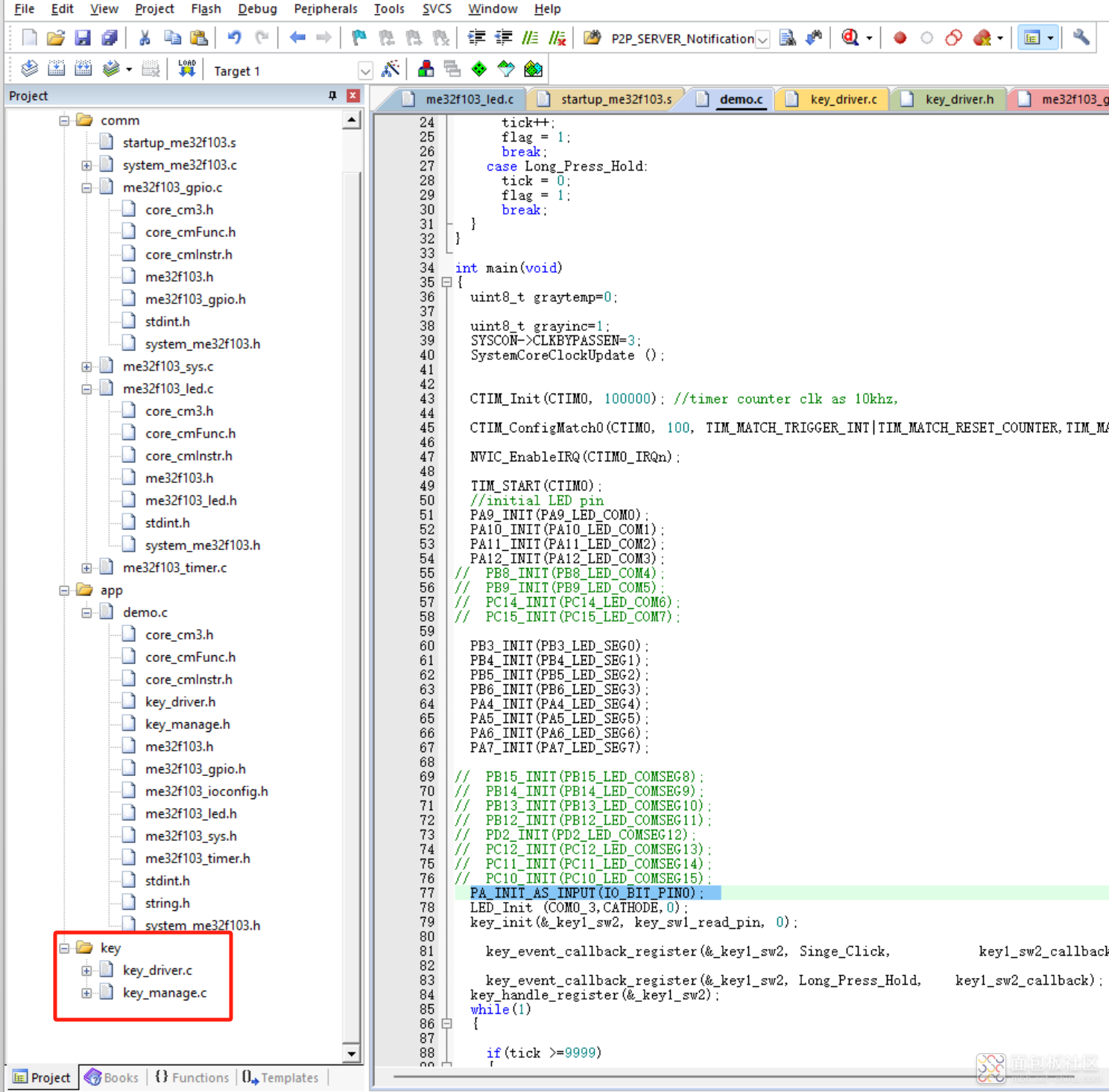Kill all breakpoints icon

click(982, 37)
